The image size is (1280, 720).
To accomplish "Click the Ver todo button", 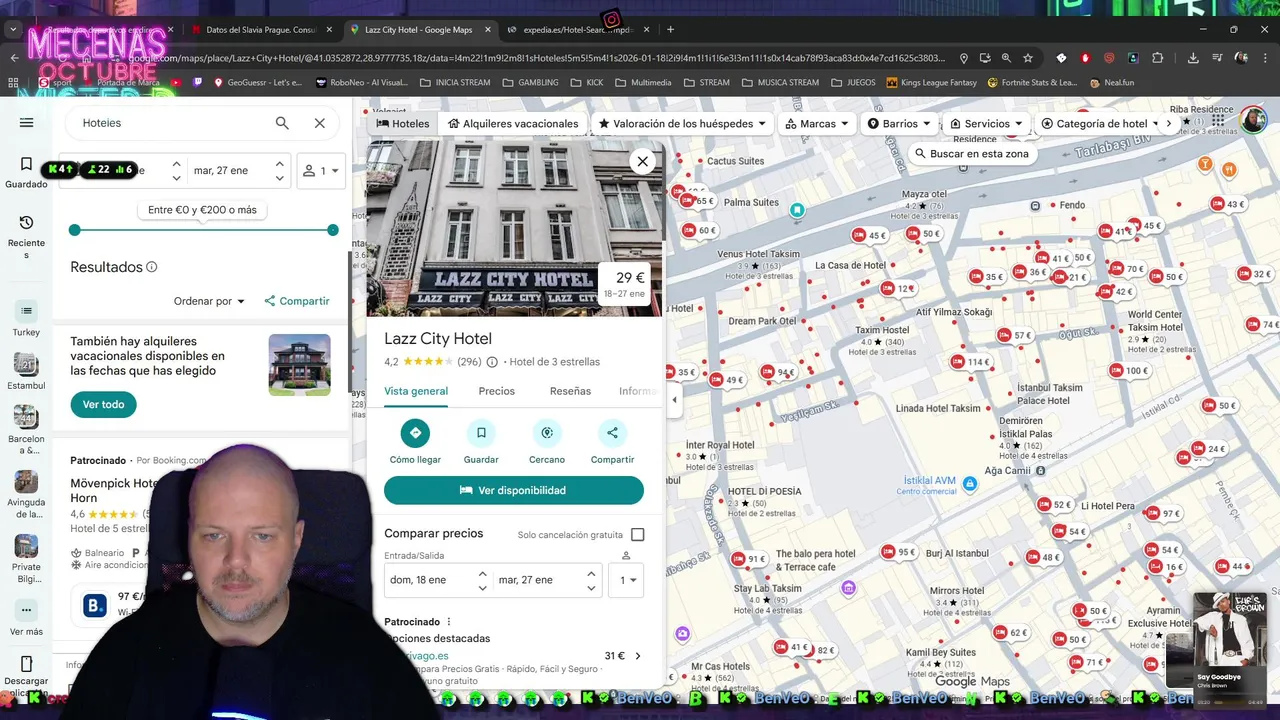I will [x=103, y=404].
